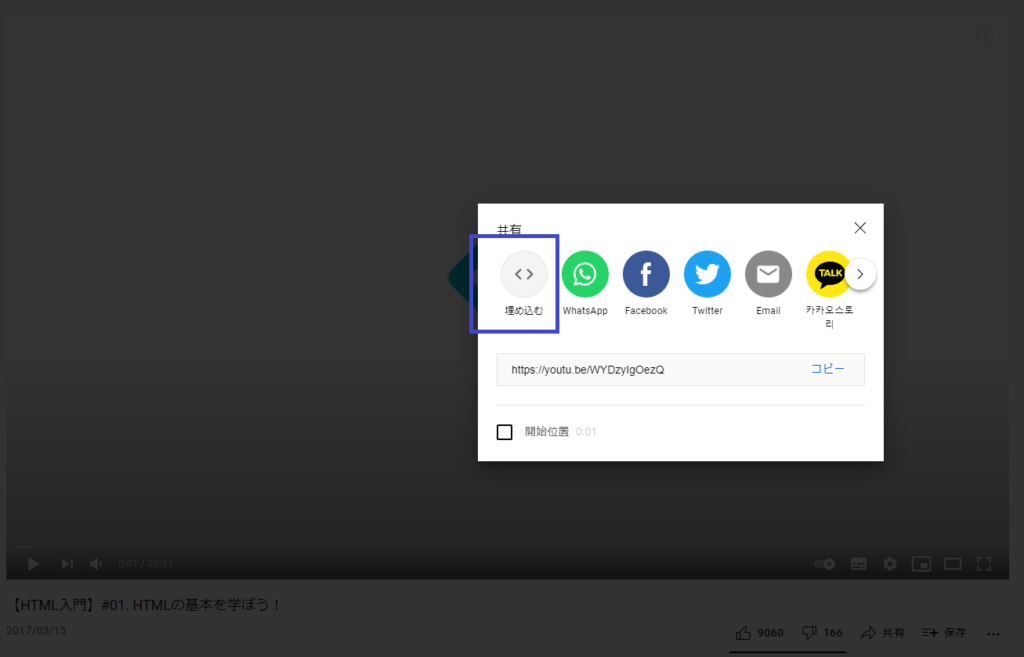Share the video via WhatsApp
The image size is (1024, 657).
[585, 274]
